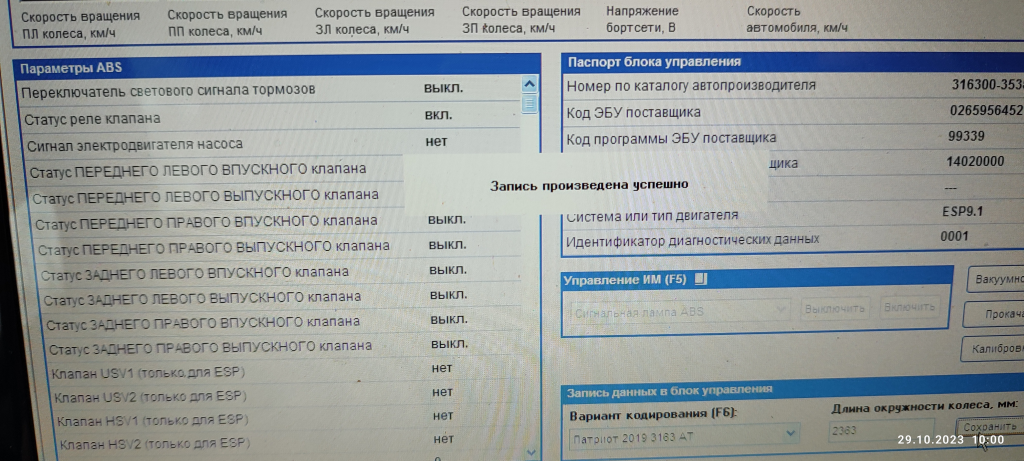The height and width of the screenshot is (461, 1024).
Task: Click the scroll down arrow in Параметры ABS
Action: pos(529,455)
